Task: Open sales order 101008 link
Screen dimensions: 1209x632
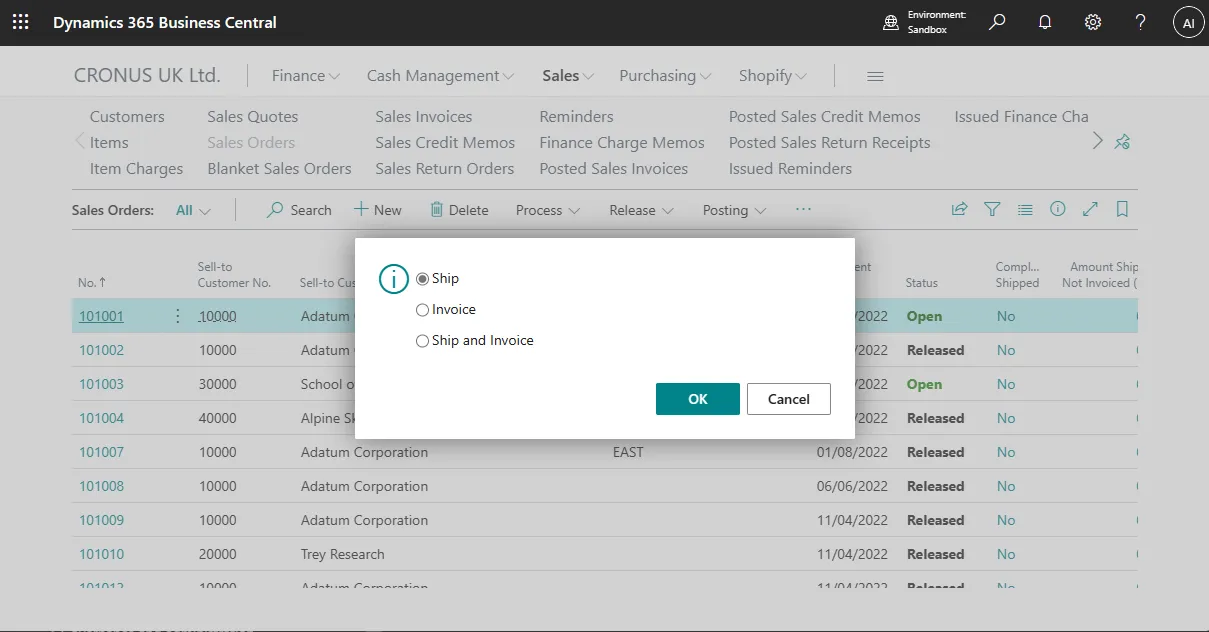Action: pyautogui.click(x=102, y=486)
